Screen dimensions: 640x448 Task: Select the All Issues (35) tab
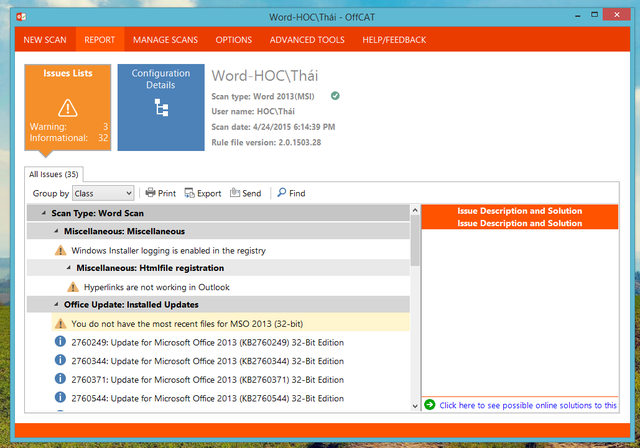(54, 174)
